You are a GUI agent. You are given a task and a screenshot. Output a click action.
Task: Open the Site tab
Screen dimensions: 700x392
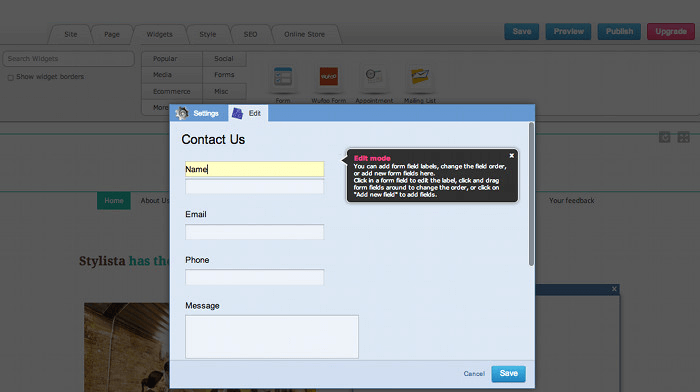(x=71, y=34)
